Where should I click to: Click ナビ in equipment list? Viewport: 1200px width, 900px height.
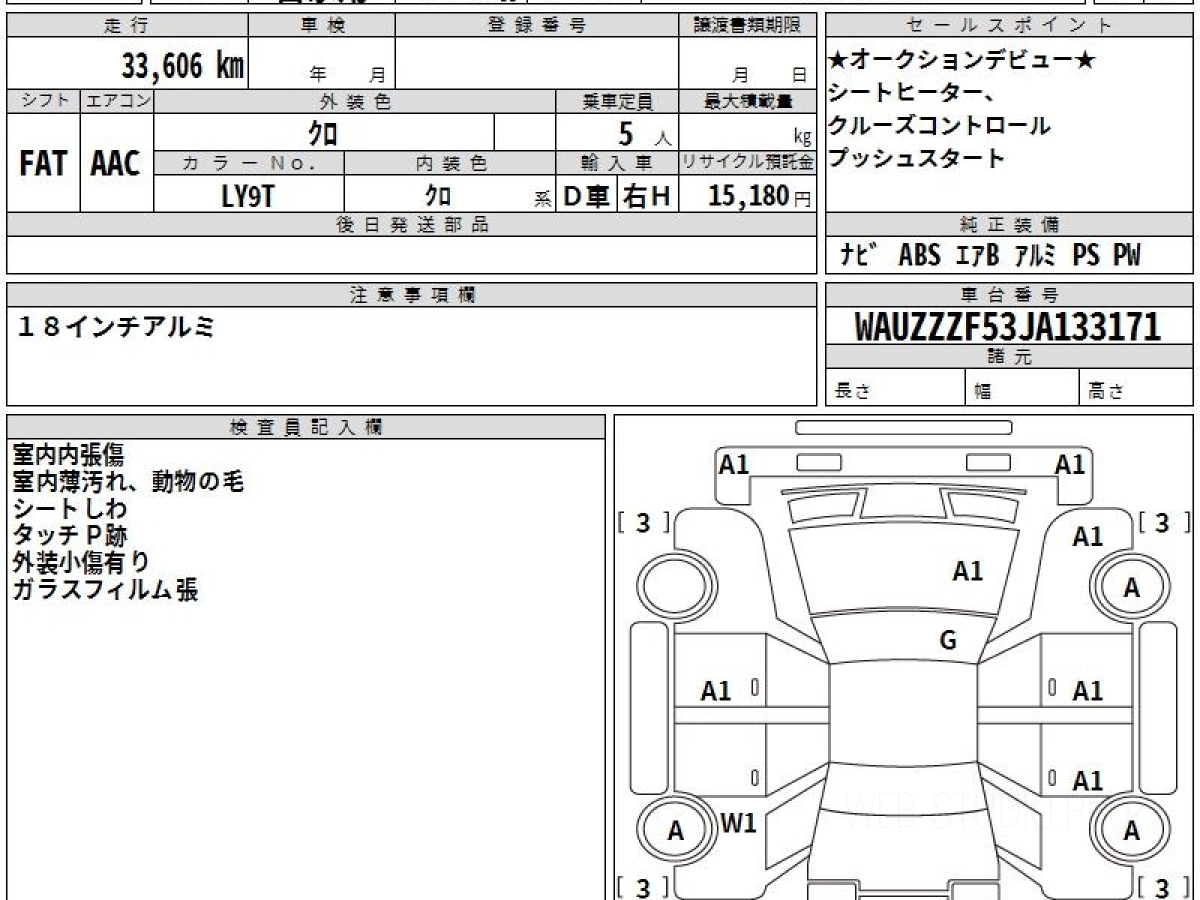pos(859,256)
